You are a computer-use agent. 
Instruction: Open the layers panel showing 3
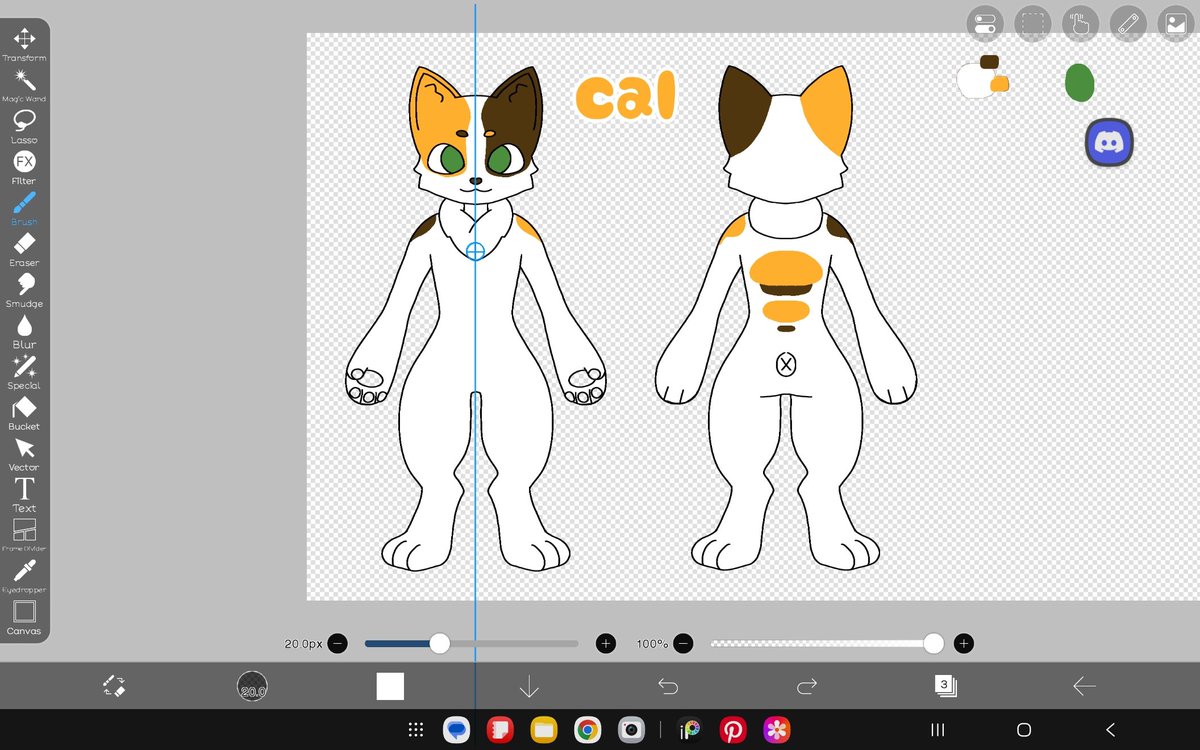945,686
